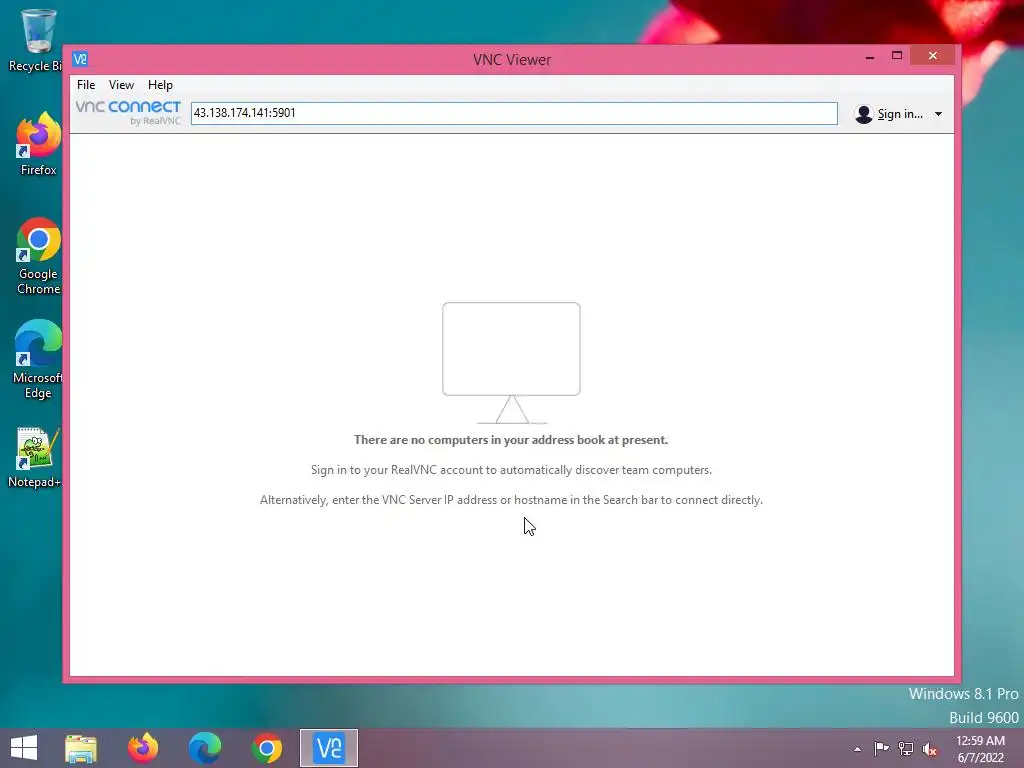
Task: Select the Notepad++ desktop shortcut
Action: tap(35, 457)
